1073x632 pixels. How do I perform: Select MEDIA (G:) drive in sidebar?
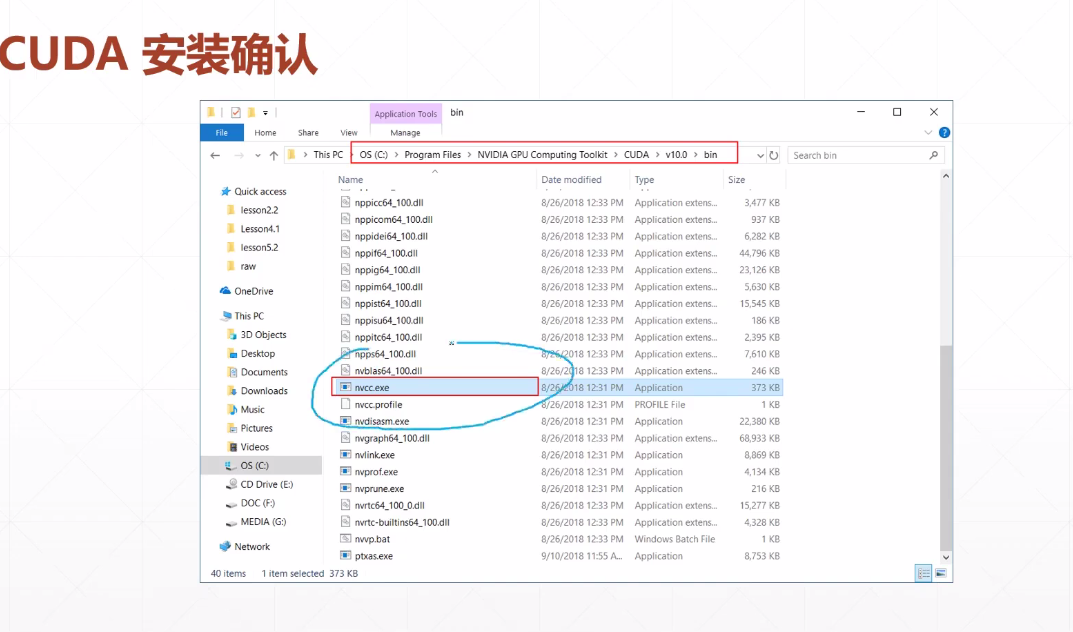click(x=263, y=521)
